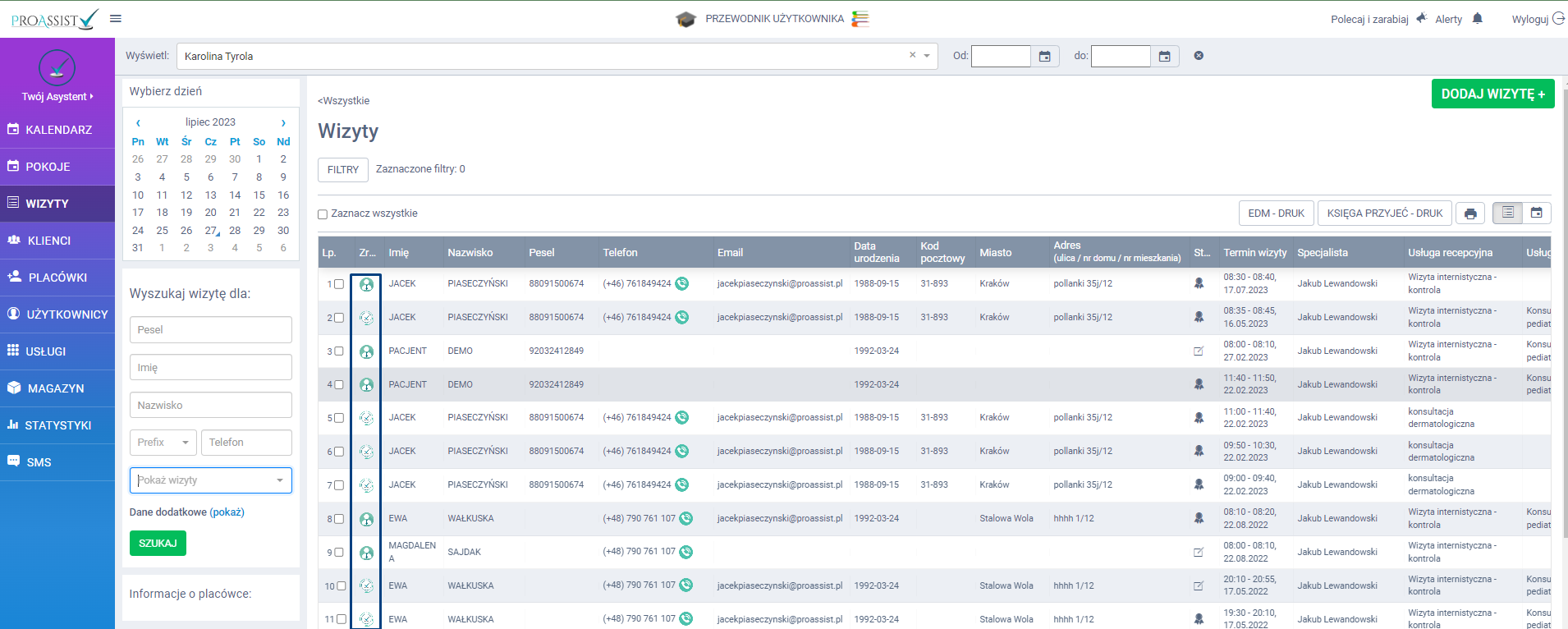Click the source icon in row 9
This screenshot has height=629, width=1568.
[x=367, y=553]
